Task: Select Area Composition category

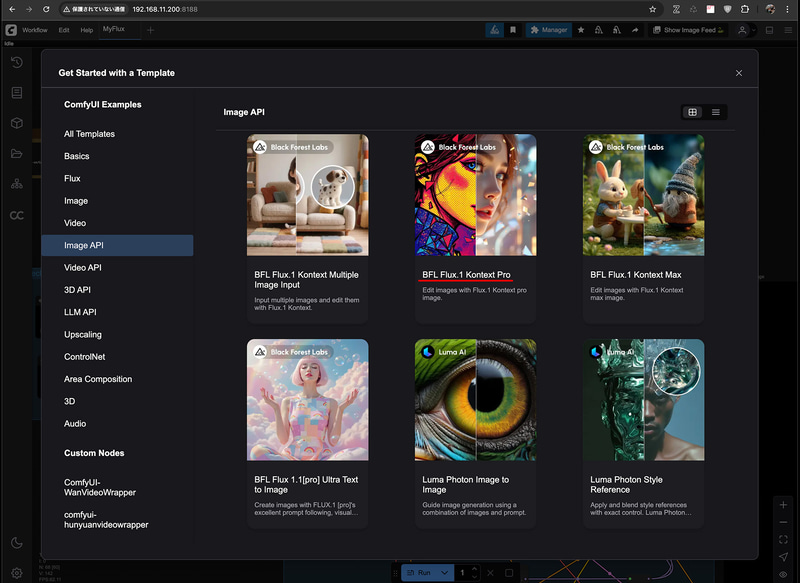Action: pyautogui.click(x=117, y=379)
